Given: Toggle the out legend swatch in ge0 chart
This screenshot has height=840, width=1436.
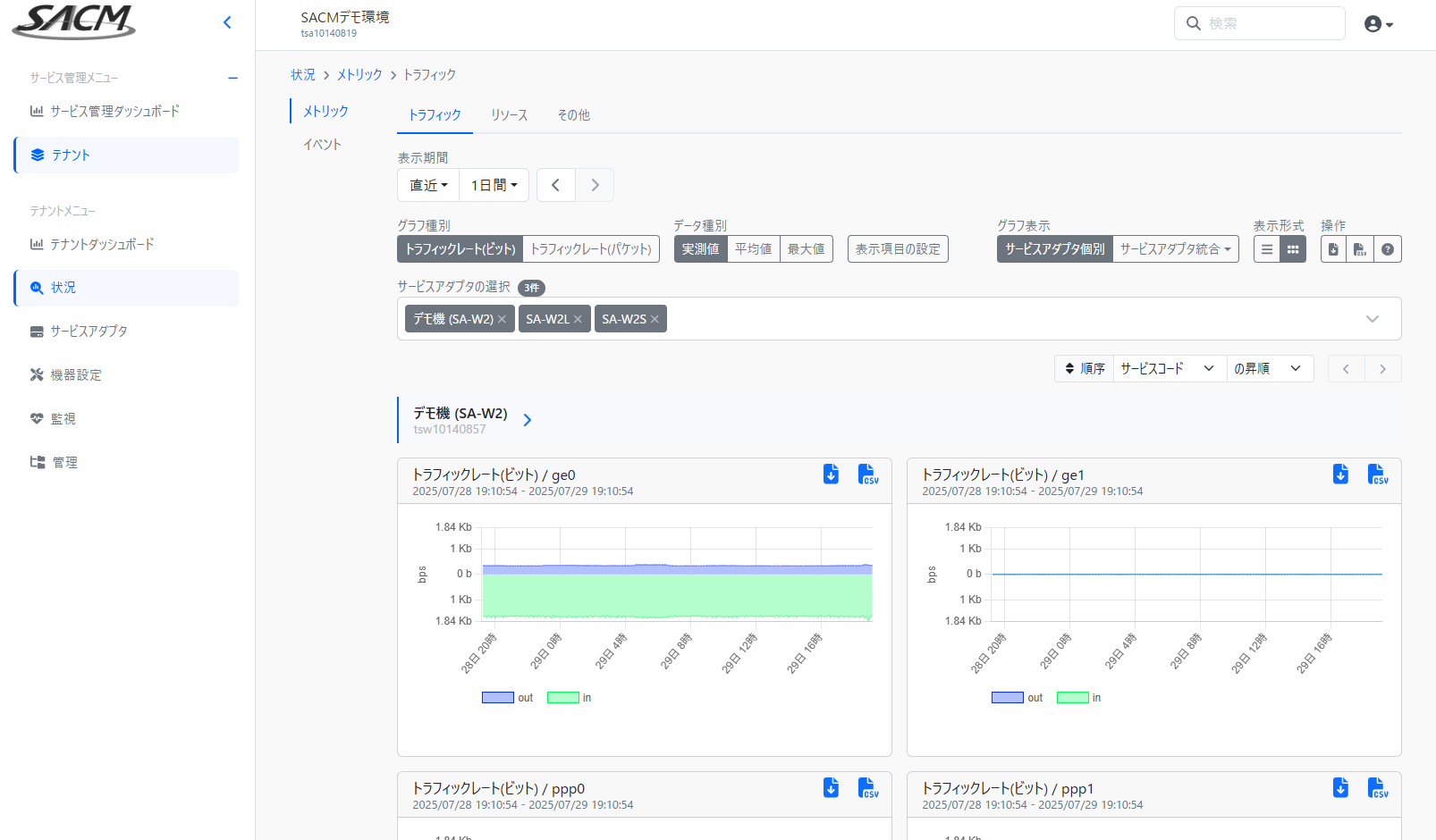Looking at the screenshot, I should (x=498, y=698).
